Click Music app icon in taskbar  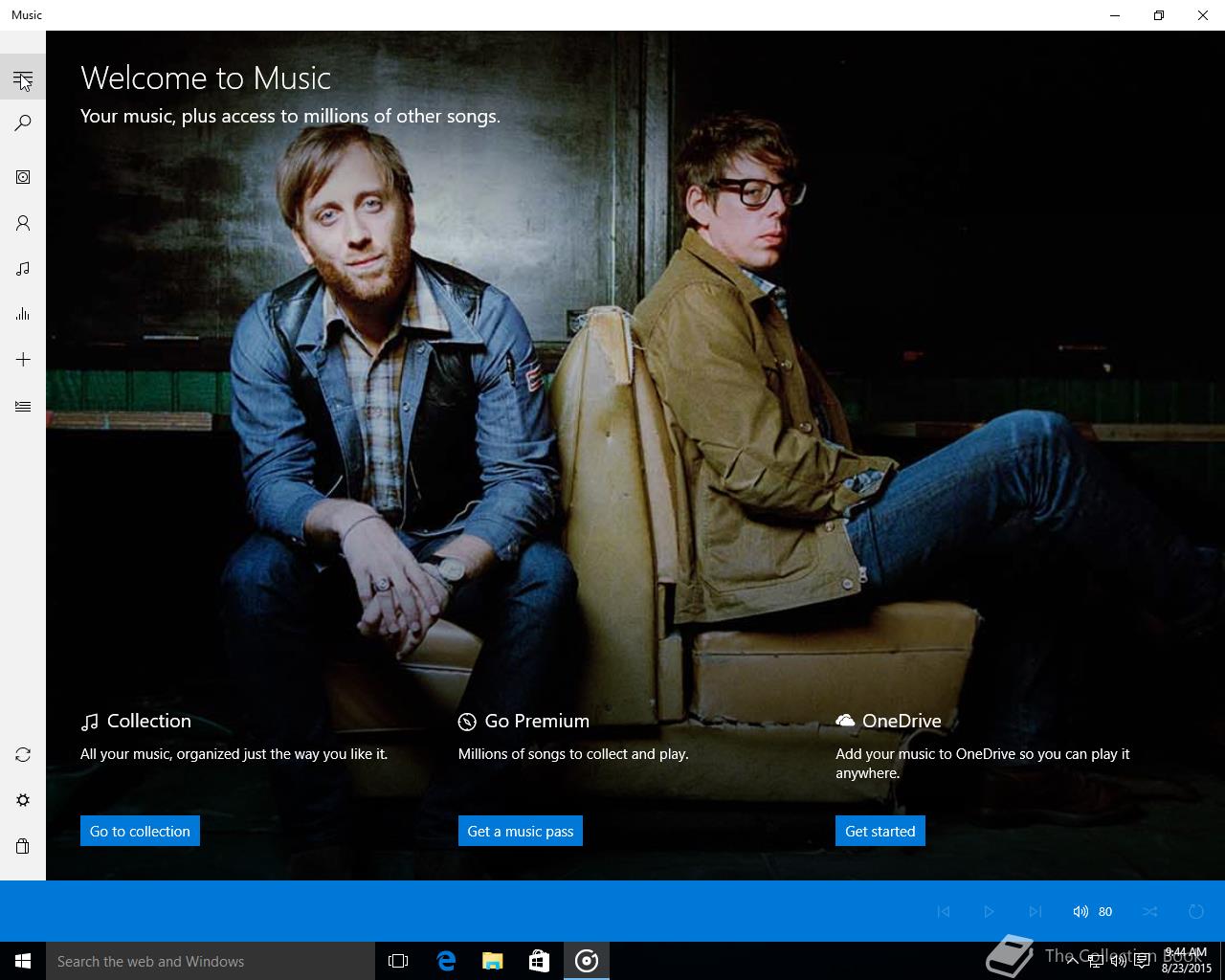[x=587, y=961]
